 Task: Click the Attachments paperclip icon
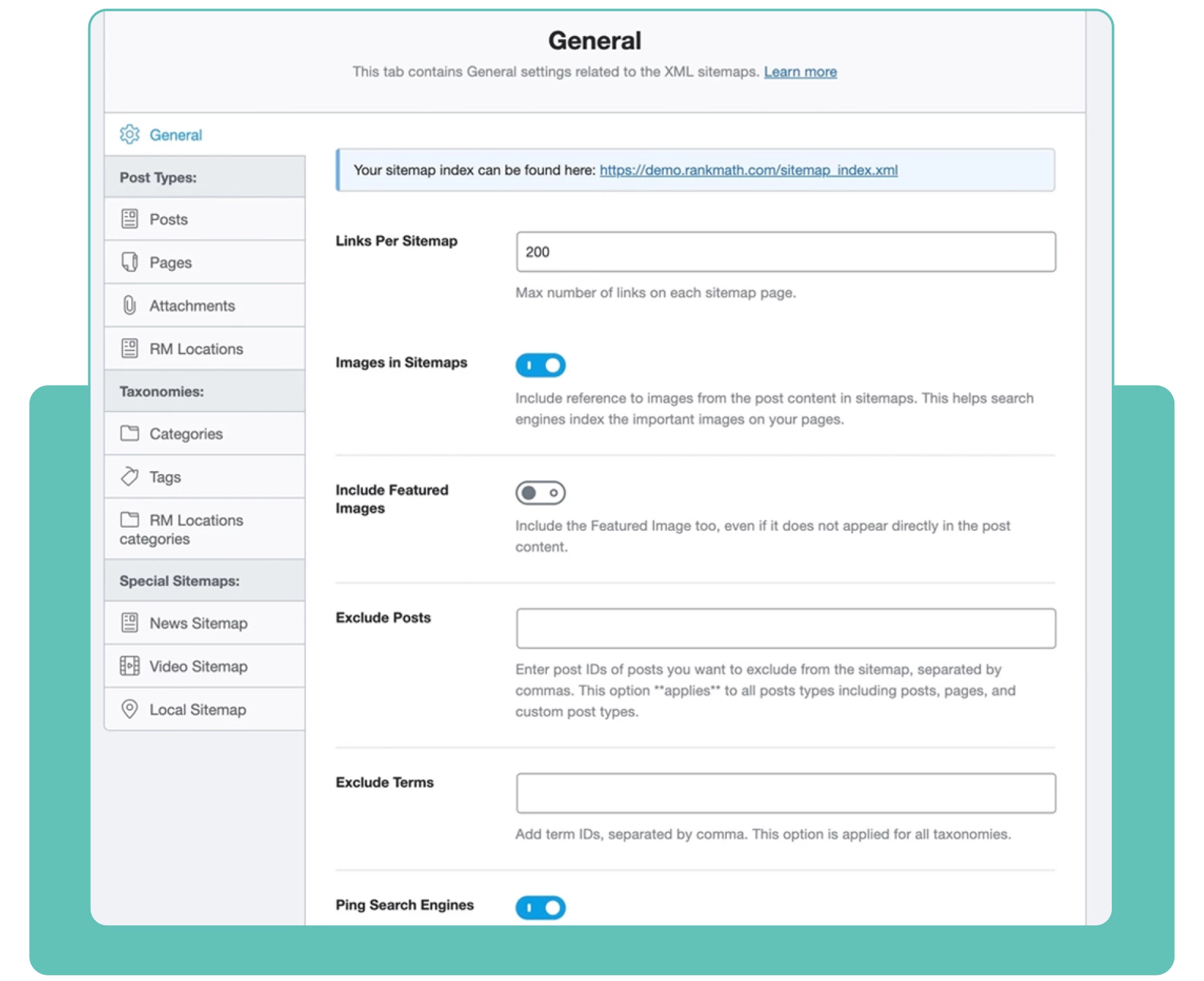coord(129,306)
